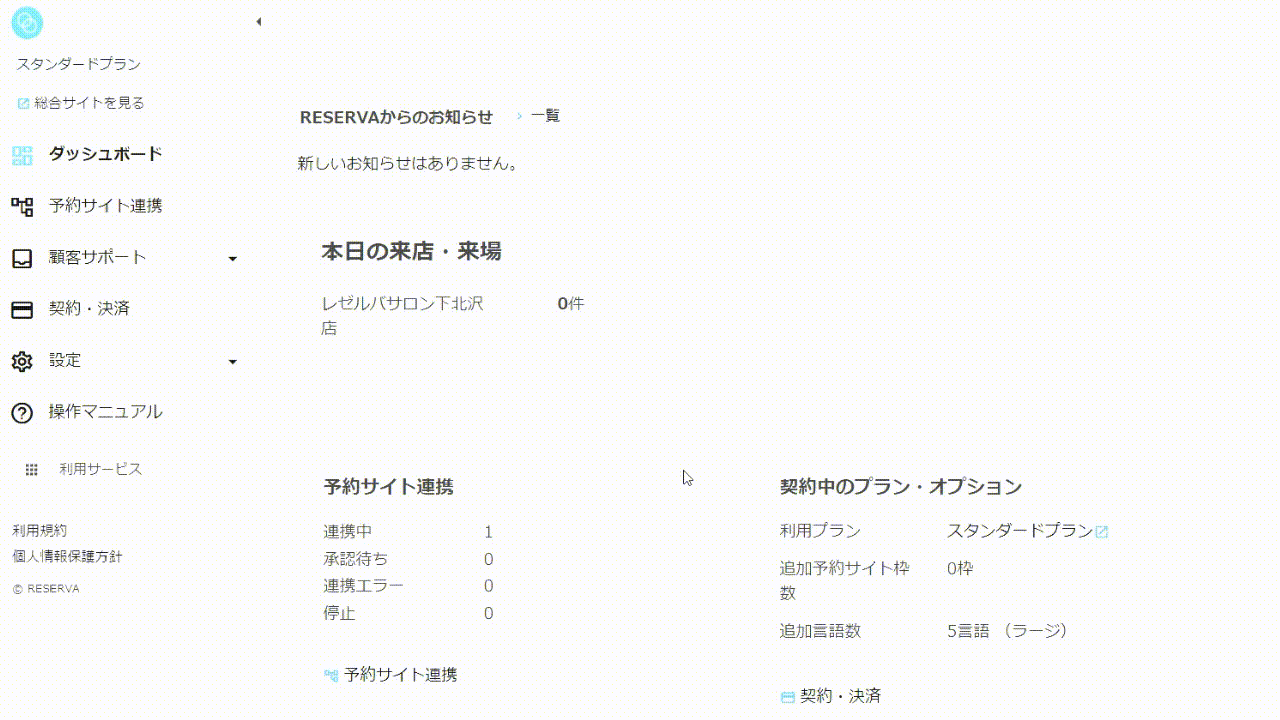
Task: Click the RESERVA logo icon
Action: pos(26,22)
